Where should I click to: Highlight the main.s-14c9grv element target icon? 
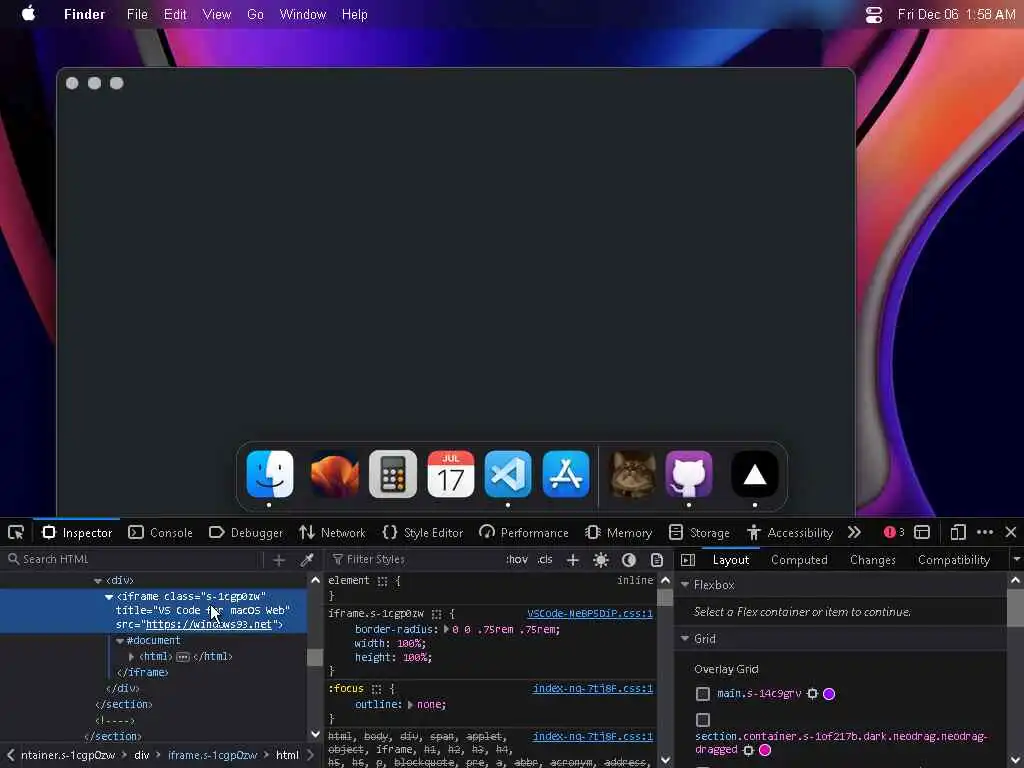tap(812, 694)
